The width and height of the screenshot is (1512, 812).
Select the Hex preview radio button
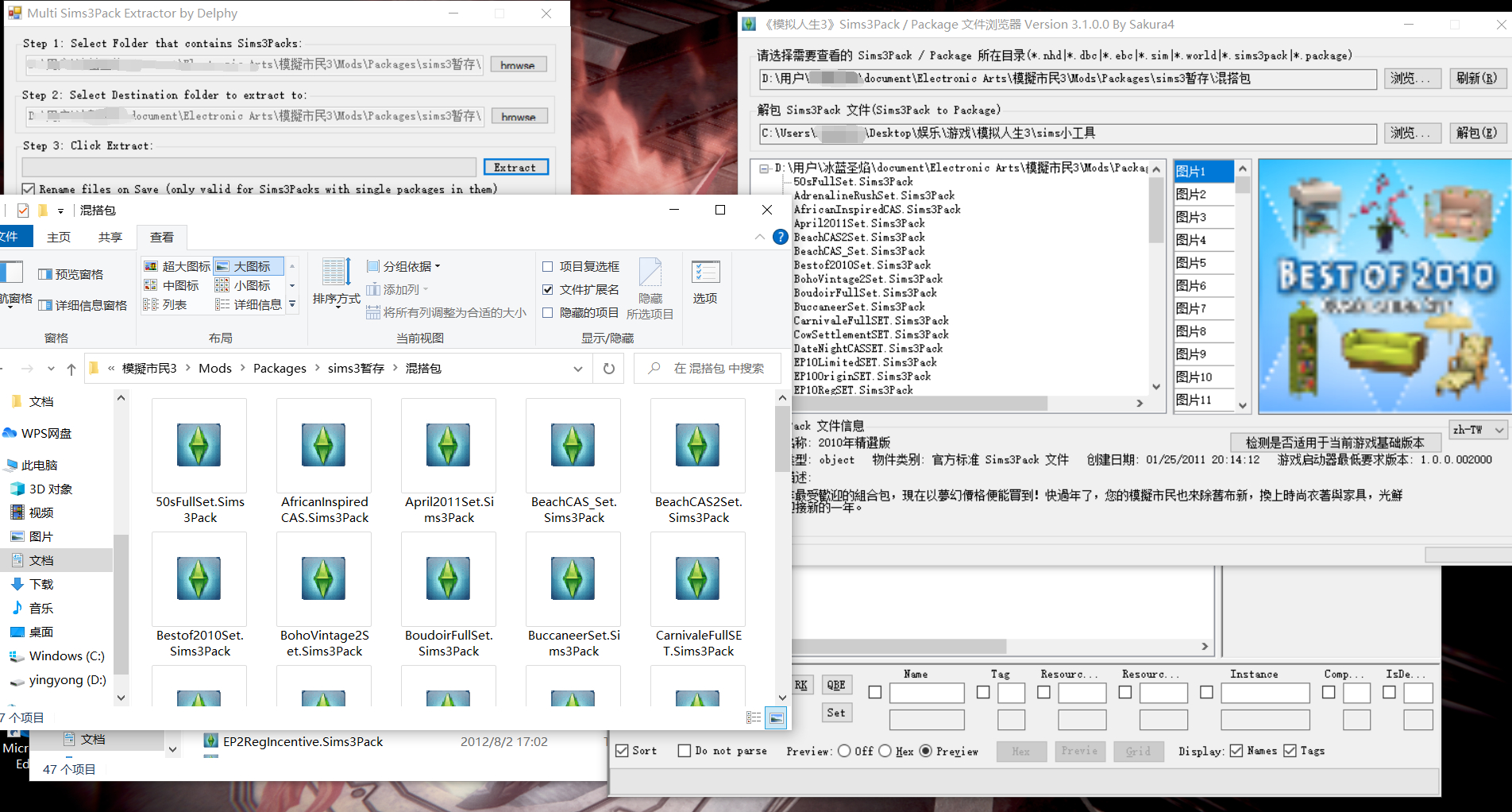[x=885, y=751]
